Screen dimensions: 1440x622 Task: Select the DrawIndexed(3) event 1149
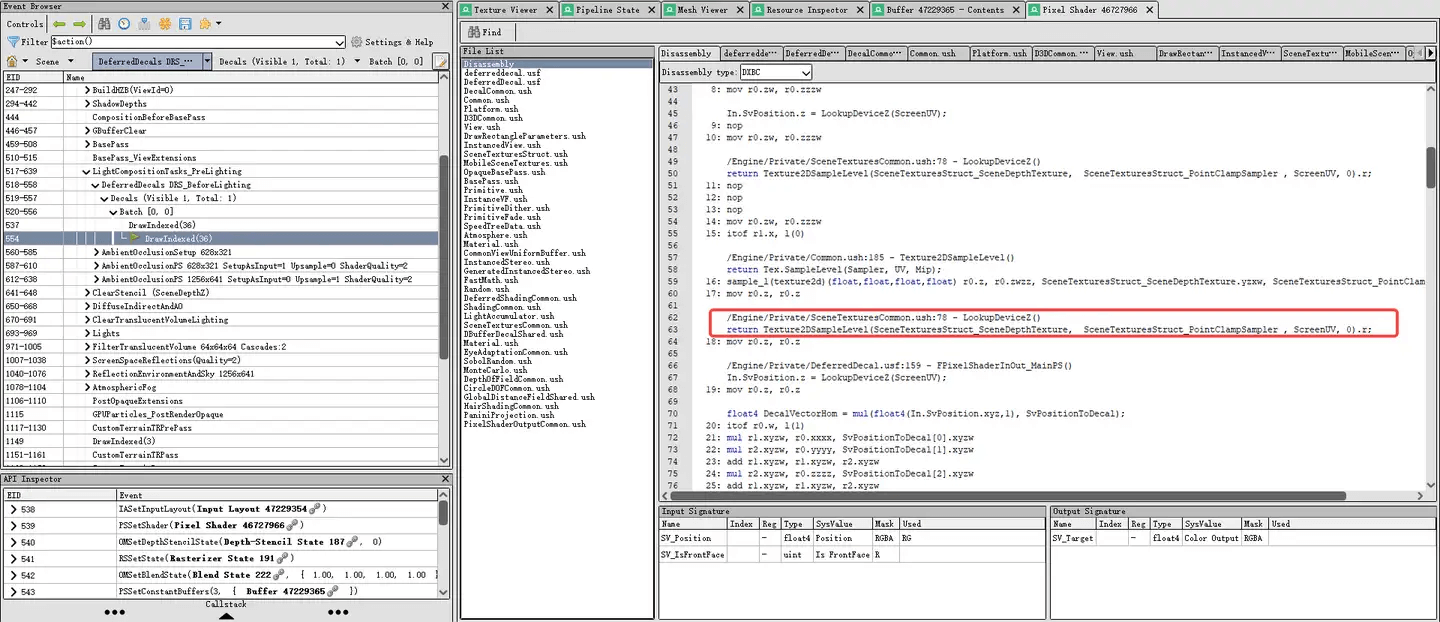pyautogui.click(x=220, y=441)
